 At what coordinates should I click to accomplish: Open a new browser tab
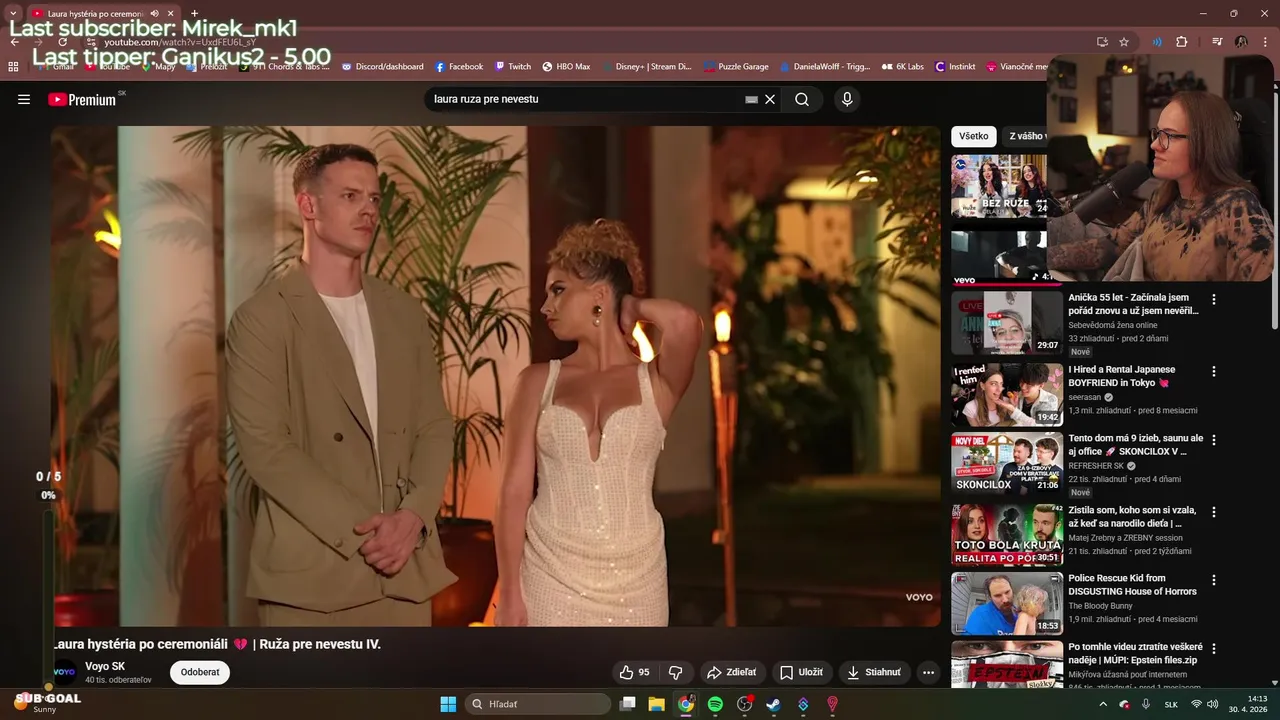point(194,14)
